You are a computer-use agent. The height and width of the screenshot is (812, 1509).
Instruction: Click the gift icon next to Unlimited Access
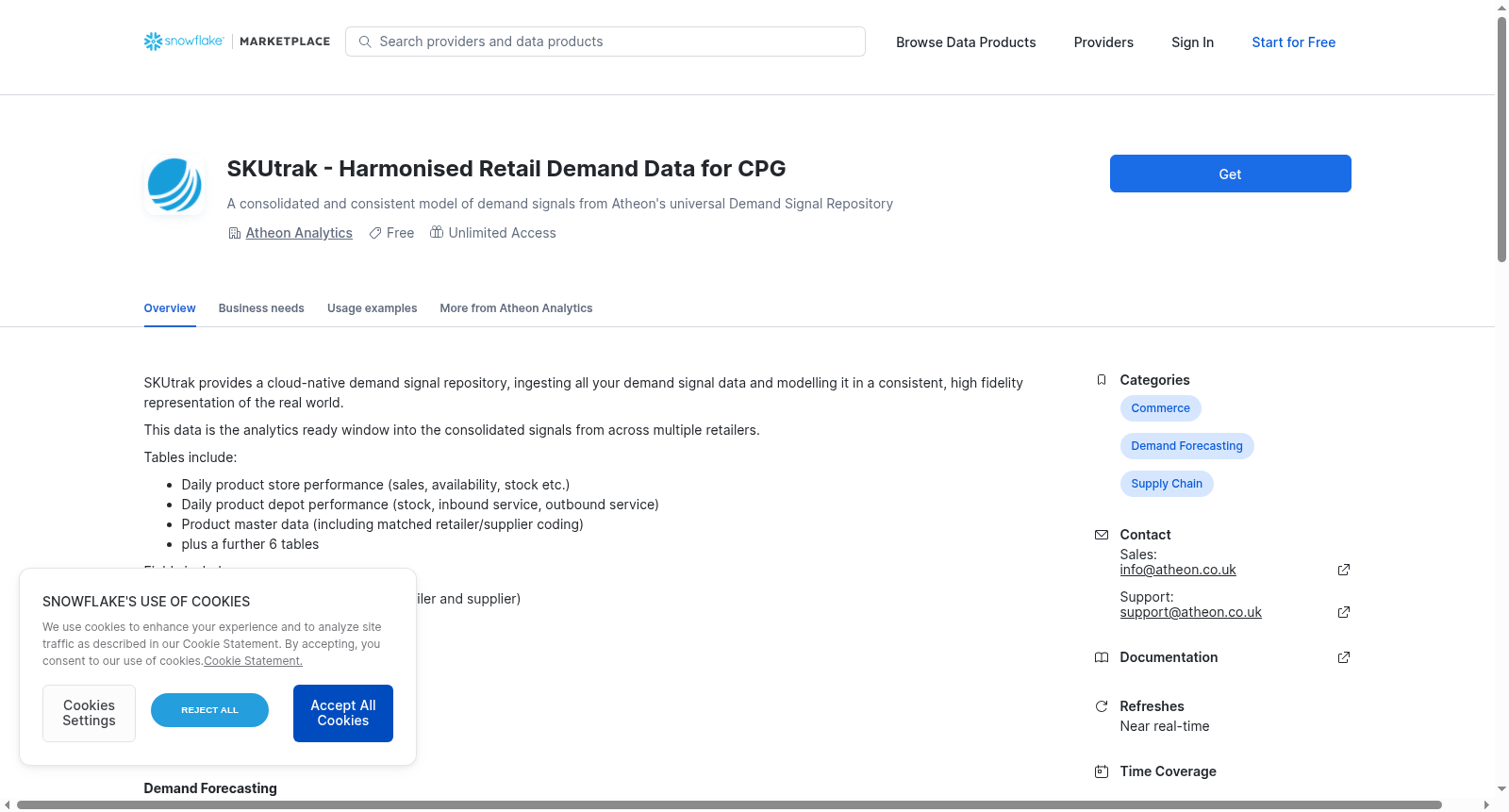coord(437,232)
